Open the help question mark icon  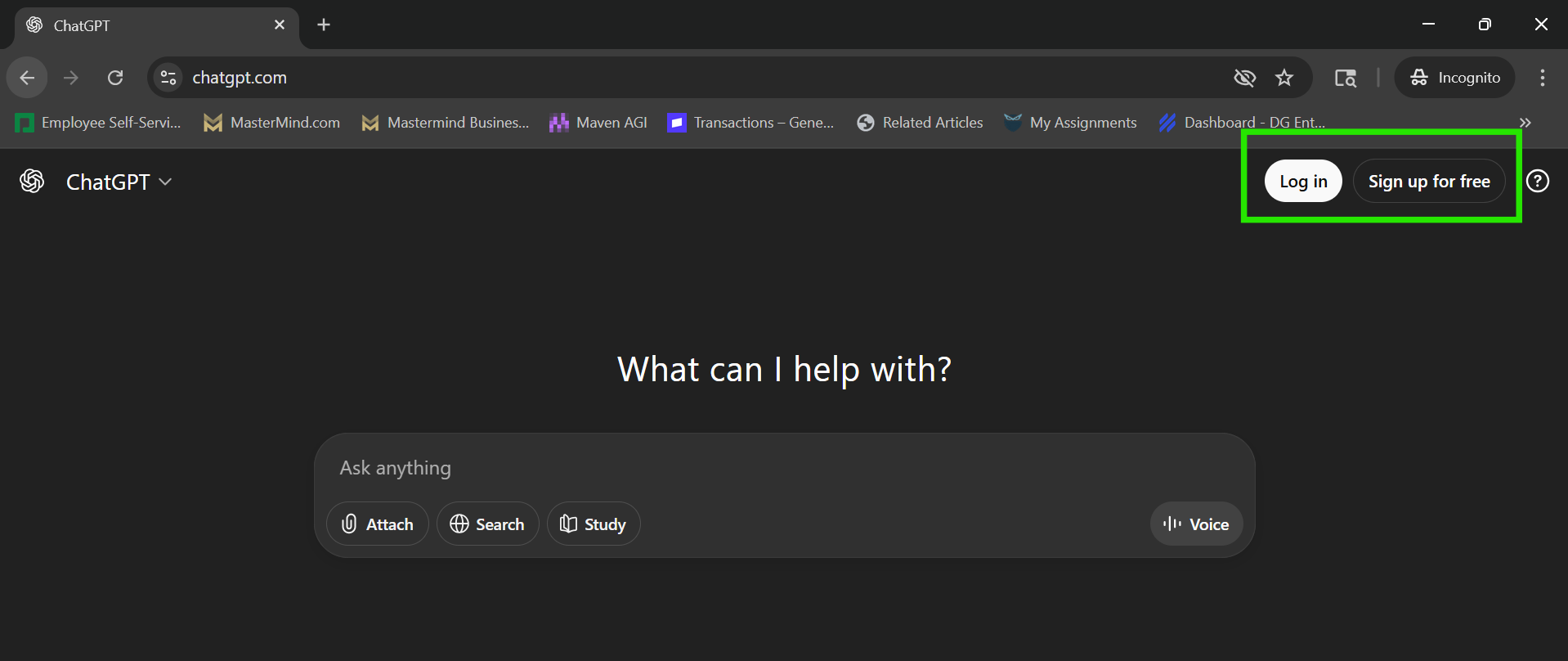pyautogui.click(x=1538, y=181)
